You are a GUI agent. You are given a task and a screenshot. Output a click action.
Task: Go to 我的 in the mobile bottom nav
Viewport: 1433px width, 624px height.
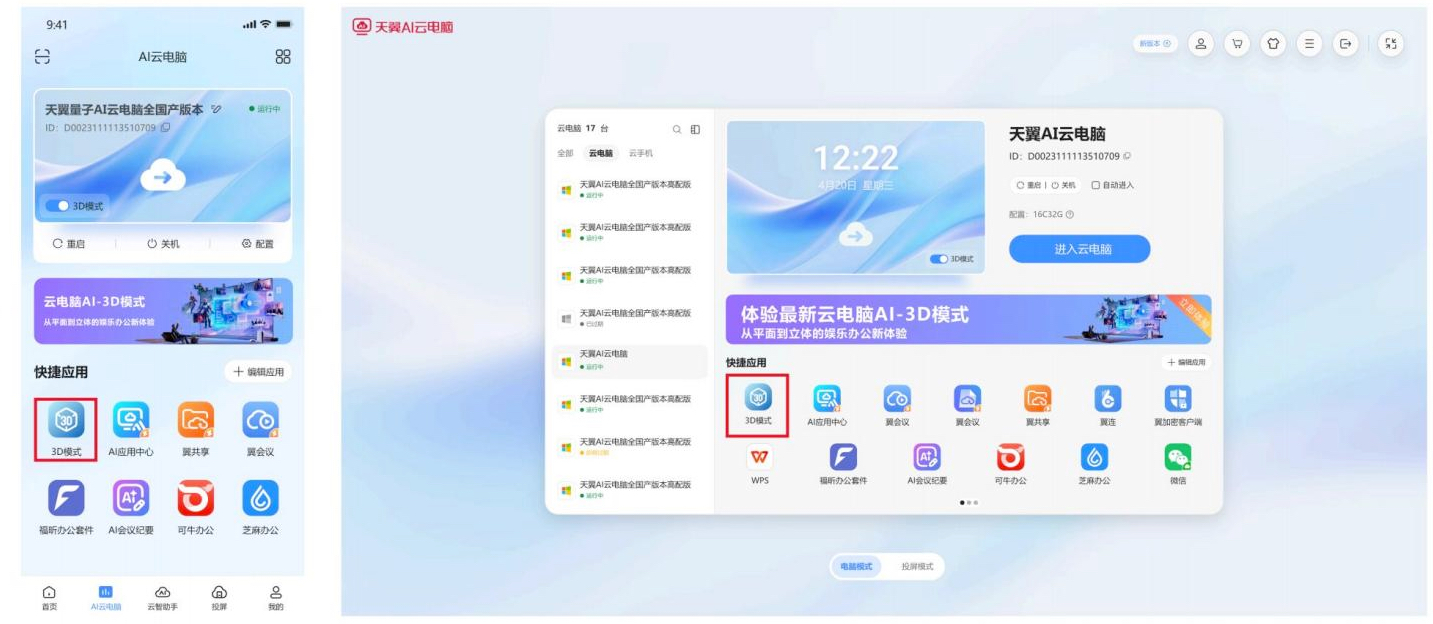coord(276,598)
